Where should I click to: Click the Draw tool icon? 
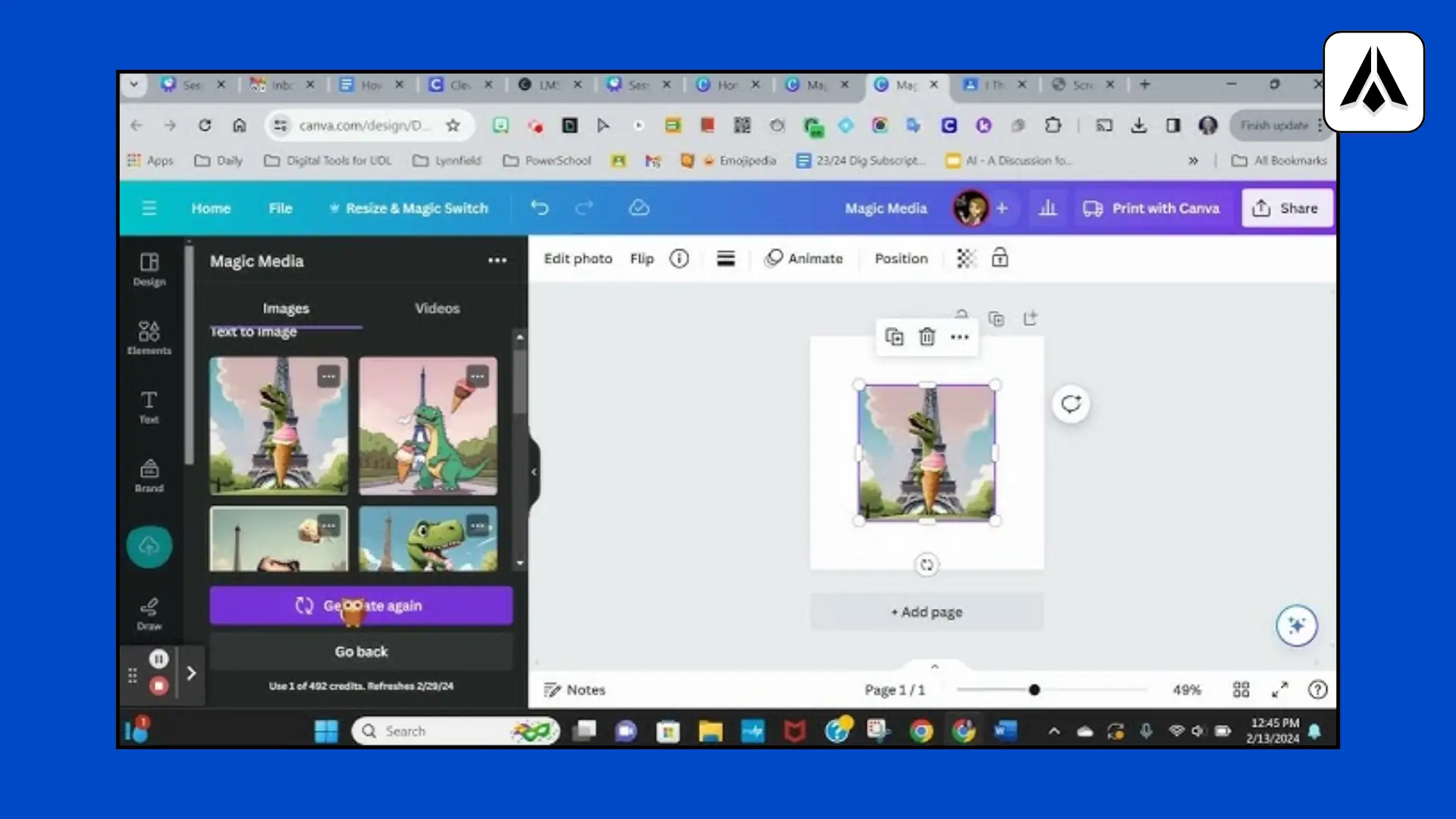coord(149,613)
